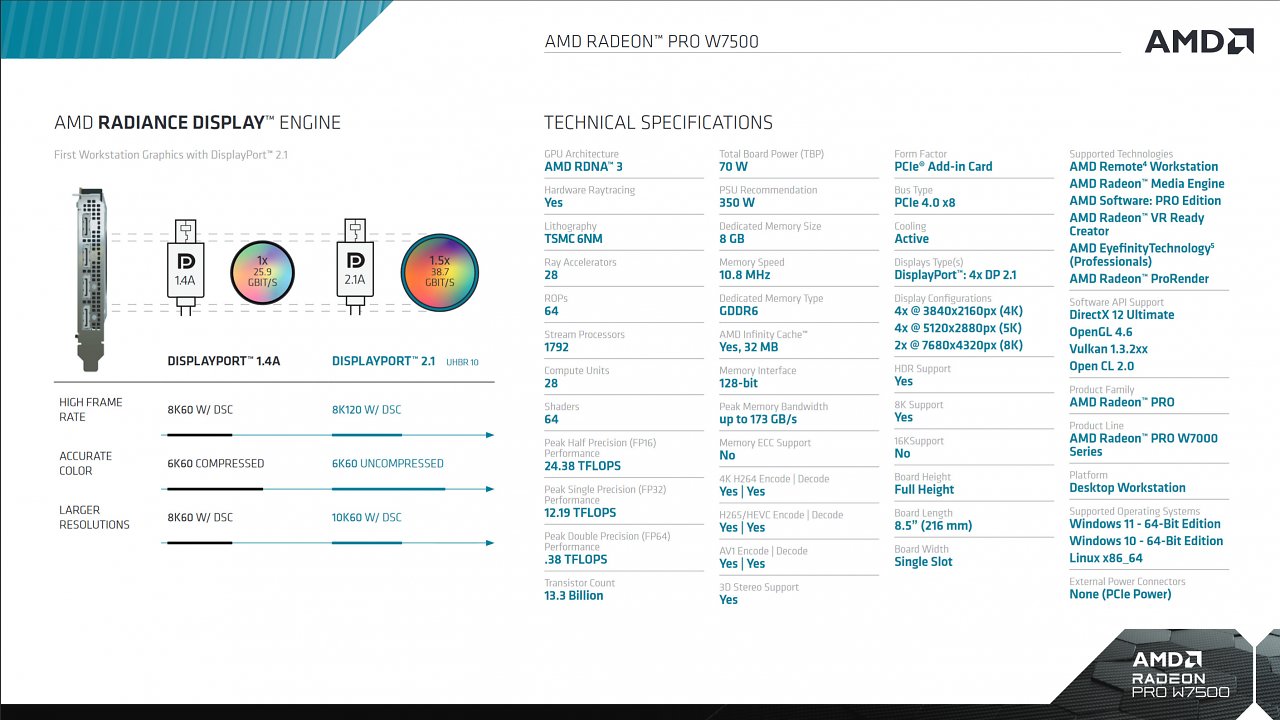1280x720 pixels.
Task: Click the 350 W PSU recommendation
Action: [x=737, y=203]
